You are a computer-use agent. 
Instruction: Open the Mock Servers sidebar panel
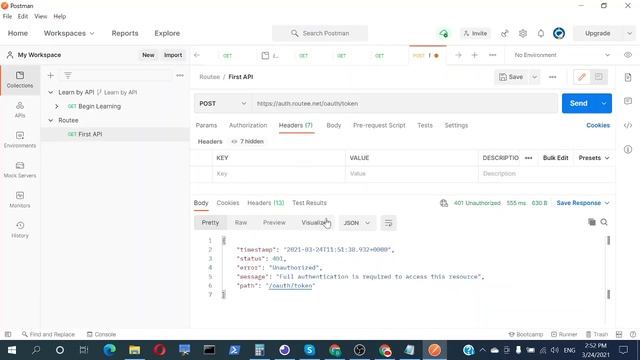click(x=20, y=170)
